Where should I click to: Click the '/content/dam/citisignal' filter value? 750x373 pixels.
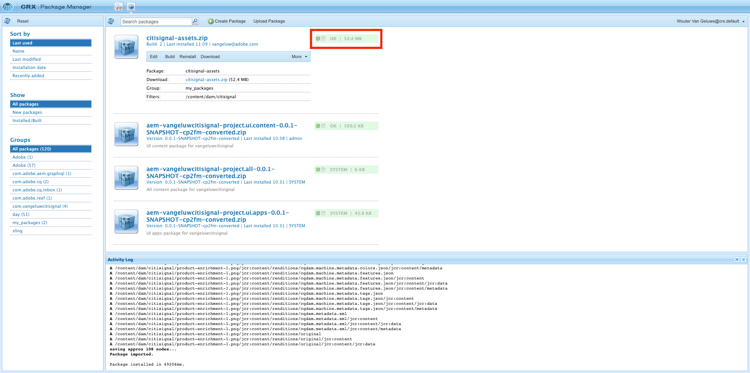pyautogui.click(x=210, y=97)
